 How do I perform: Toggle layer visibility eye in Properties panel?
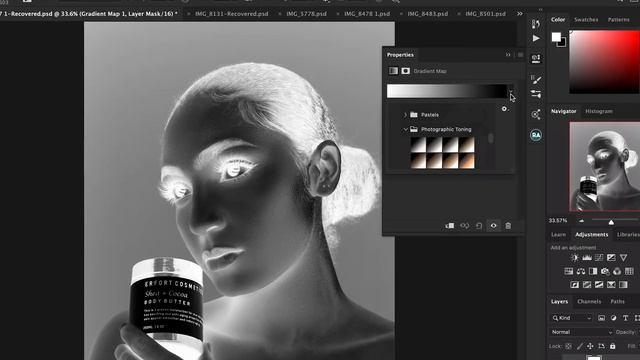click(x=493, y=226)
